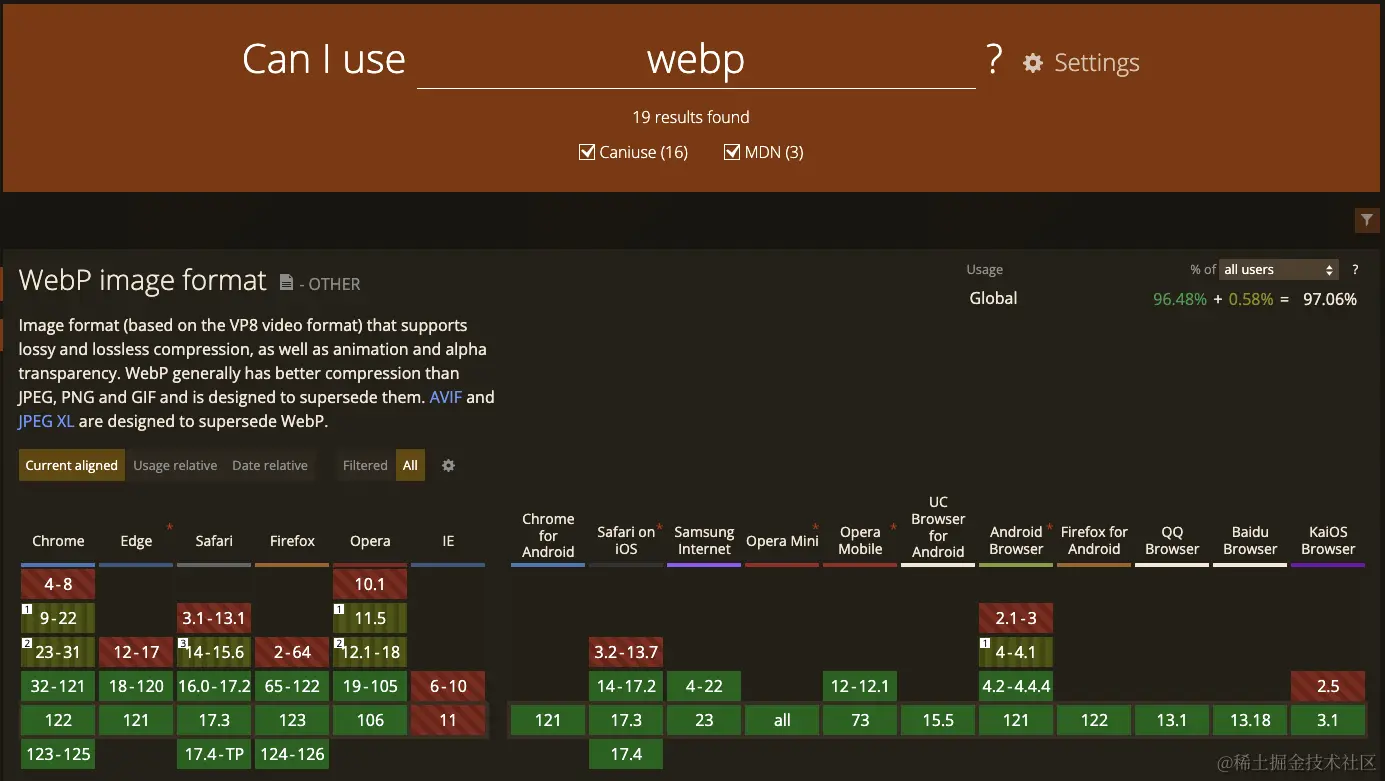Toggle the MDN (3) checkbox
The height and width of the screenshot is (781, 1385).
[732, 152]
